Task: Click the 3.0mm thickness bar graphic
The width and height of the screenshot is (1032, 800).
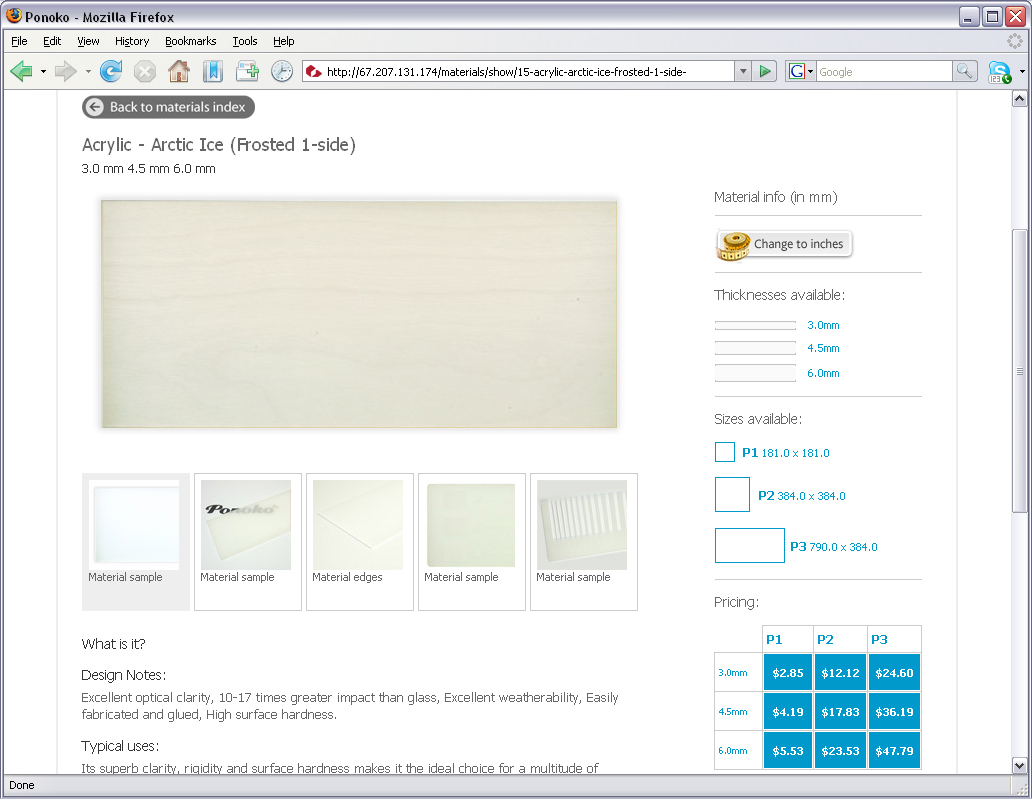Action: tap(756, 325)
